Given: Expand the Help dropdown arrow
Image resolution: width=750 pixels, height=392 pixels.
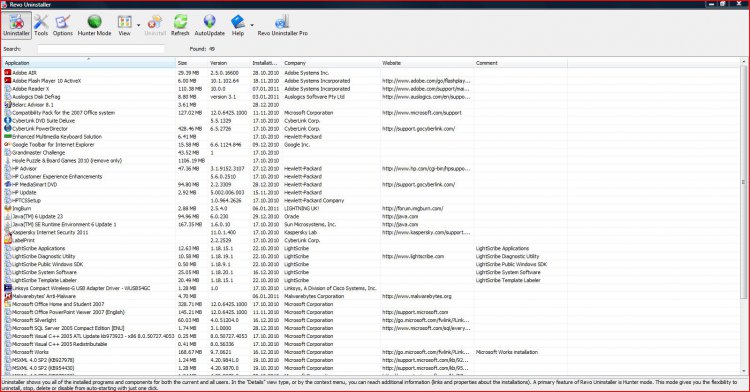Looking at the screenshot, I should point(252,25).
